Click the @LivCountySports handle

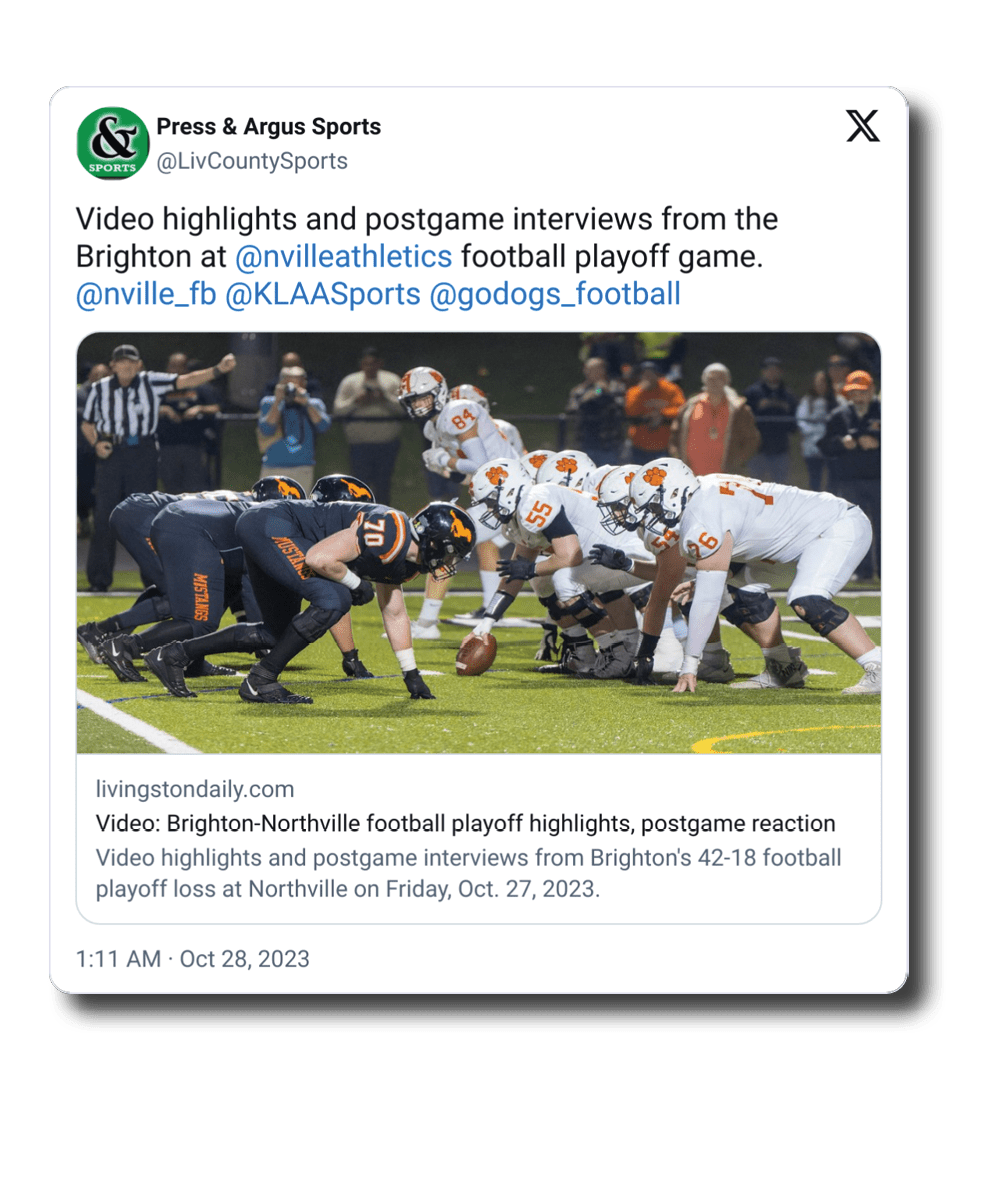252,161
